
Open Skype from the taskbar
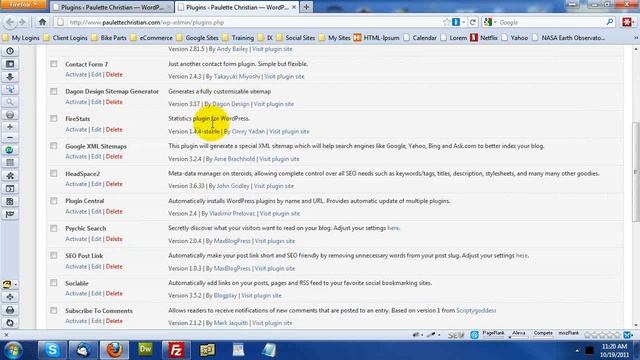point(52,350)
